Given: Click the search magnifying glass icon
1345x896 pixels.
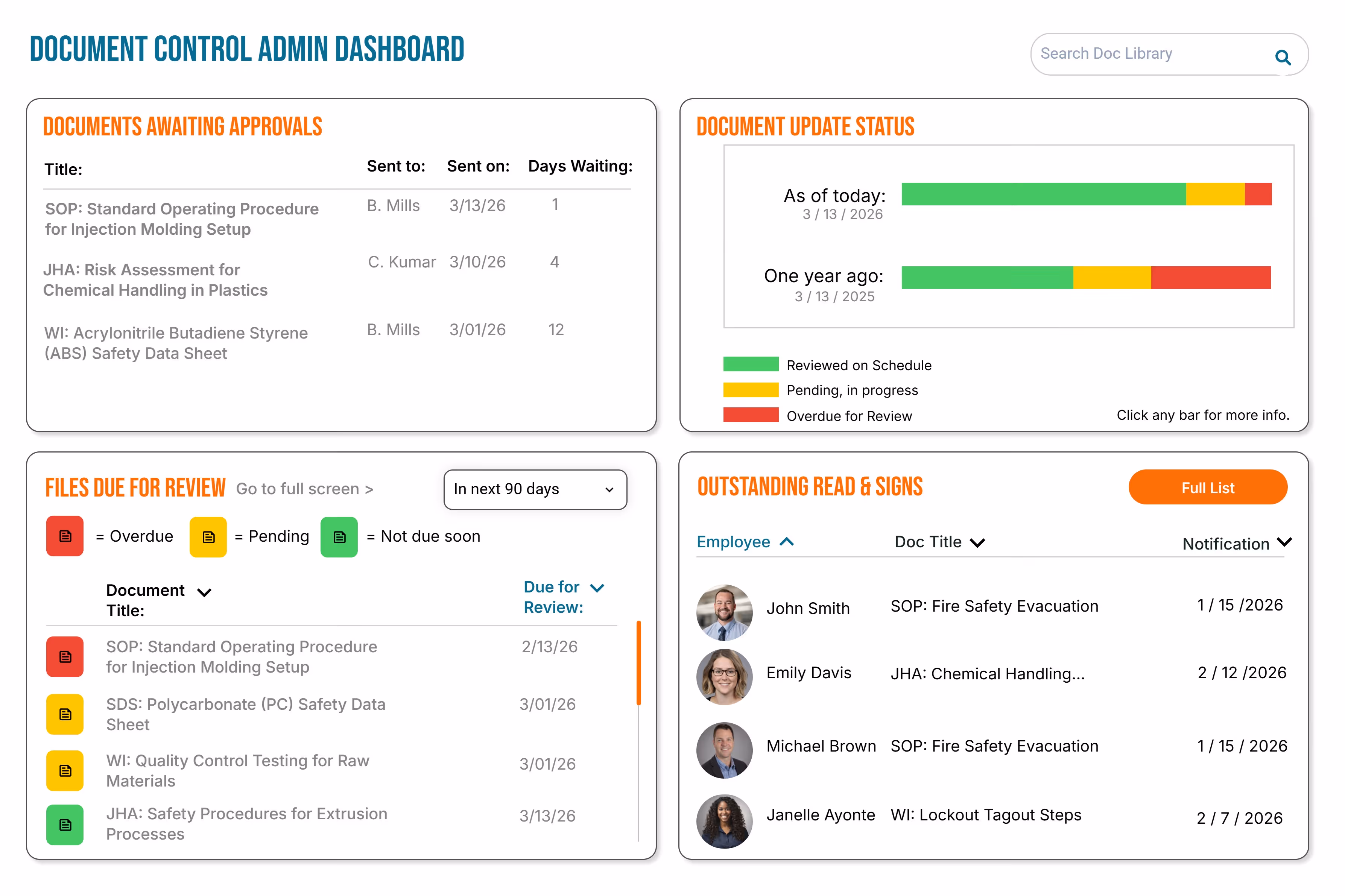Looking at the screenshot, I should (x=1283, y=58).
